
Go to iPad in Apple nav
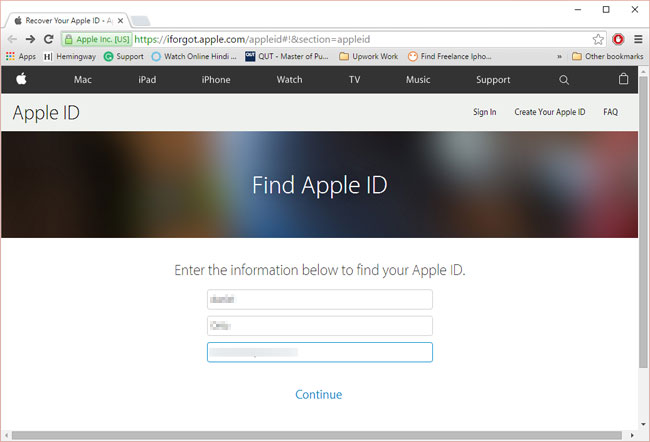pos(147,80)
